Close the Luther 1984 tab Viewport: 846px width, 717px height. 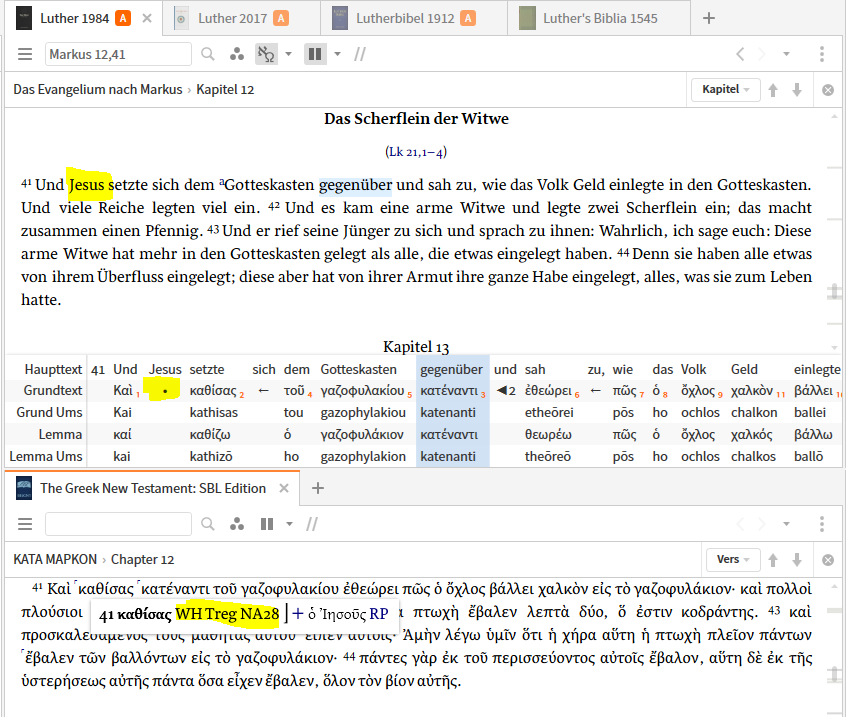(x=147, y=18)
